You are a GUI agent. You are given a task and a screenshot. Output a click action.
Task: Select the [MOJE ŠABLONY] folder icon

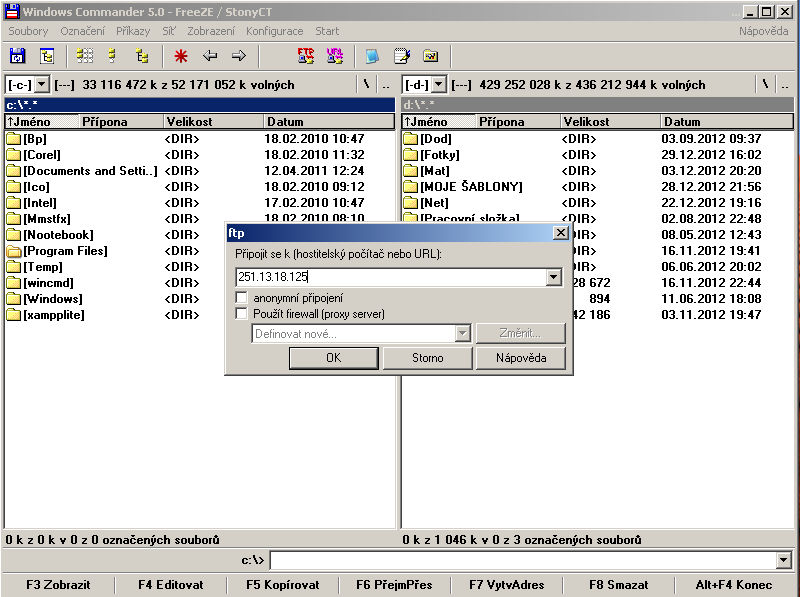tap(410, 187)
